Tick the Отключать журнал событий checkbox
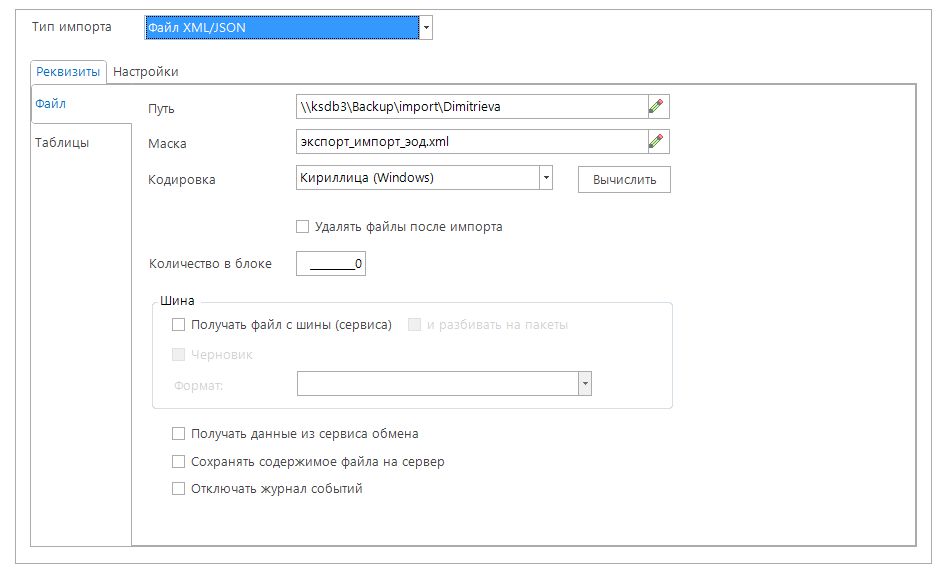This screenshot has height=580, width=947. tap(179, 489)
